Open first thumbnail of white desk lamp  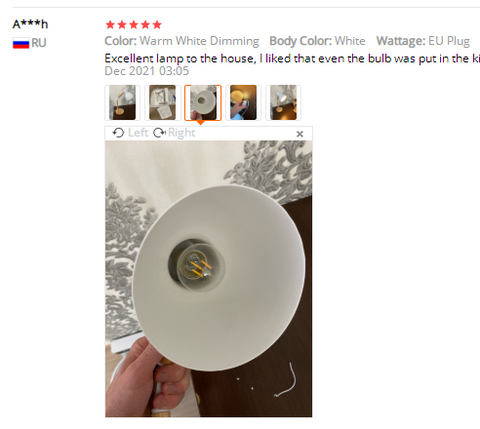pos(122,103)
